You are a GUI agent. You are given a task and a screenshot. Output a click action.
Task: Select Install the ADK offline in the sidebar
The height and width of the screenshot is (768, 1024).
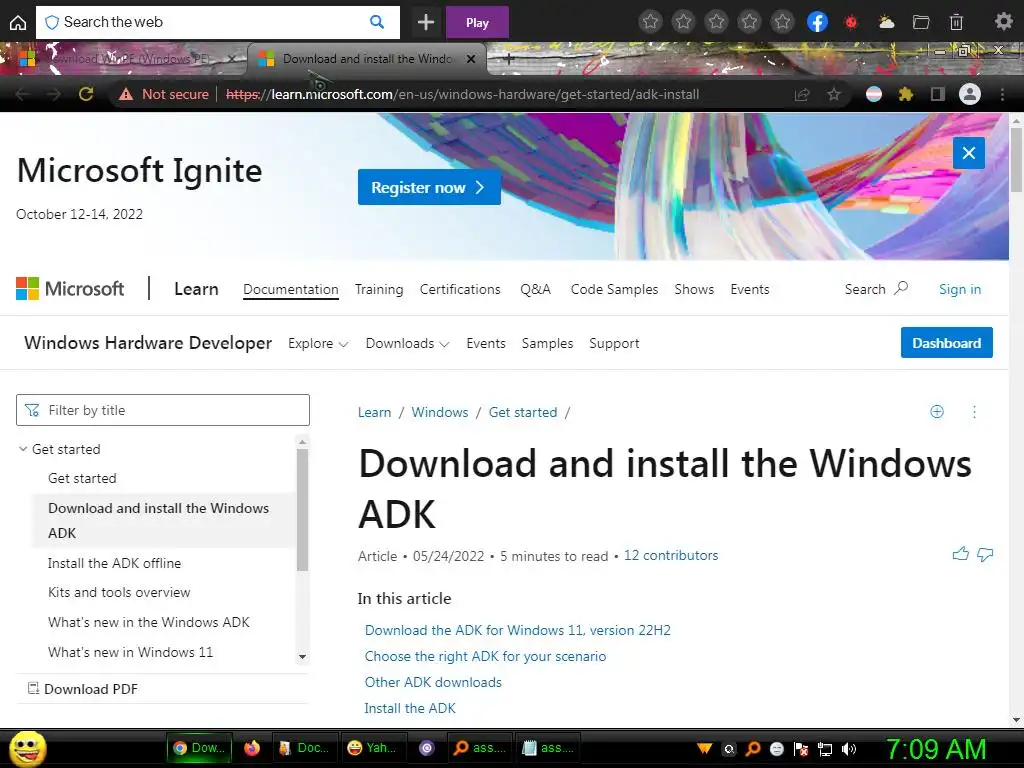coord(114,563)
